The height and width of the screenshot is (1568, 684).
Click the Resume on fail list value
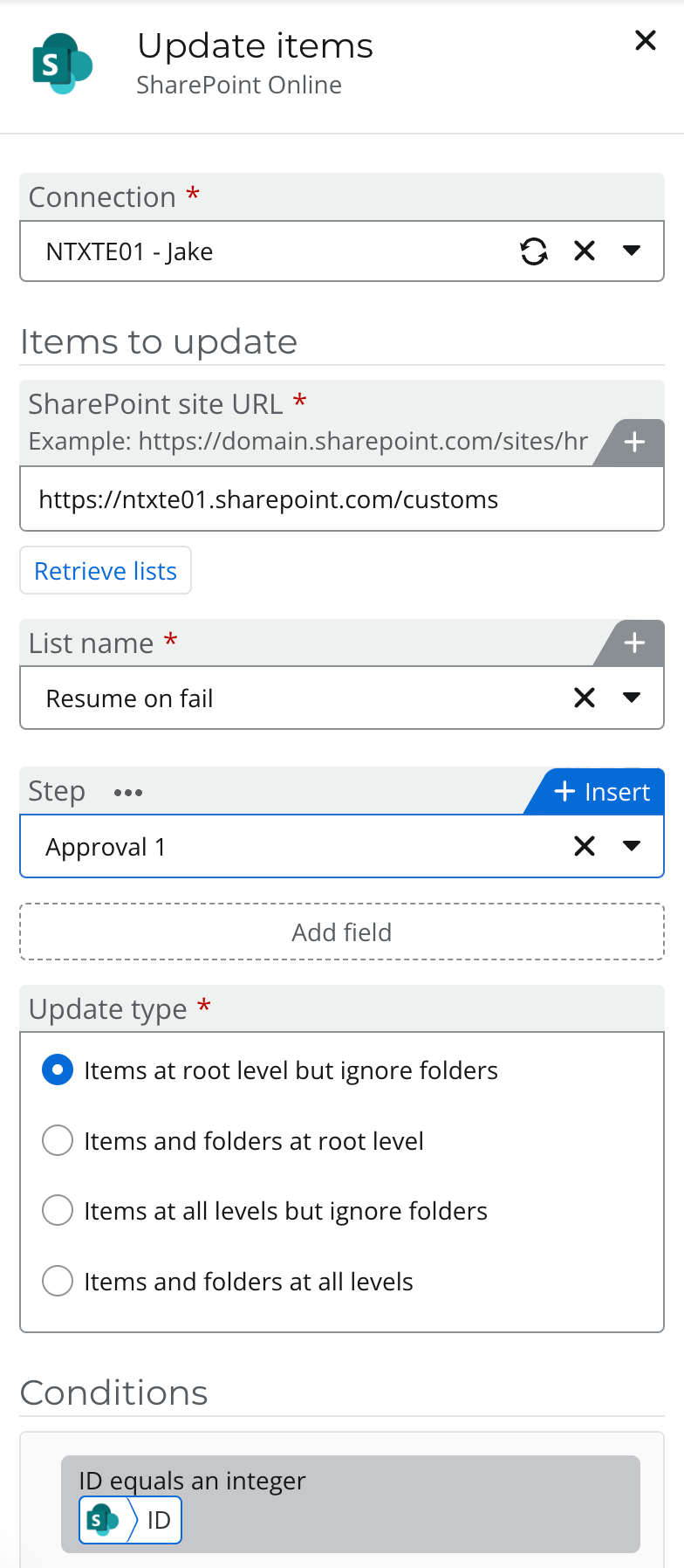coord(130,698)
